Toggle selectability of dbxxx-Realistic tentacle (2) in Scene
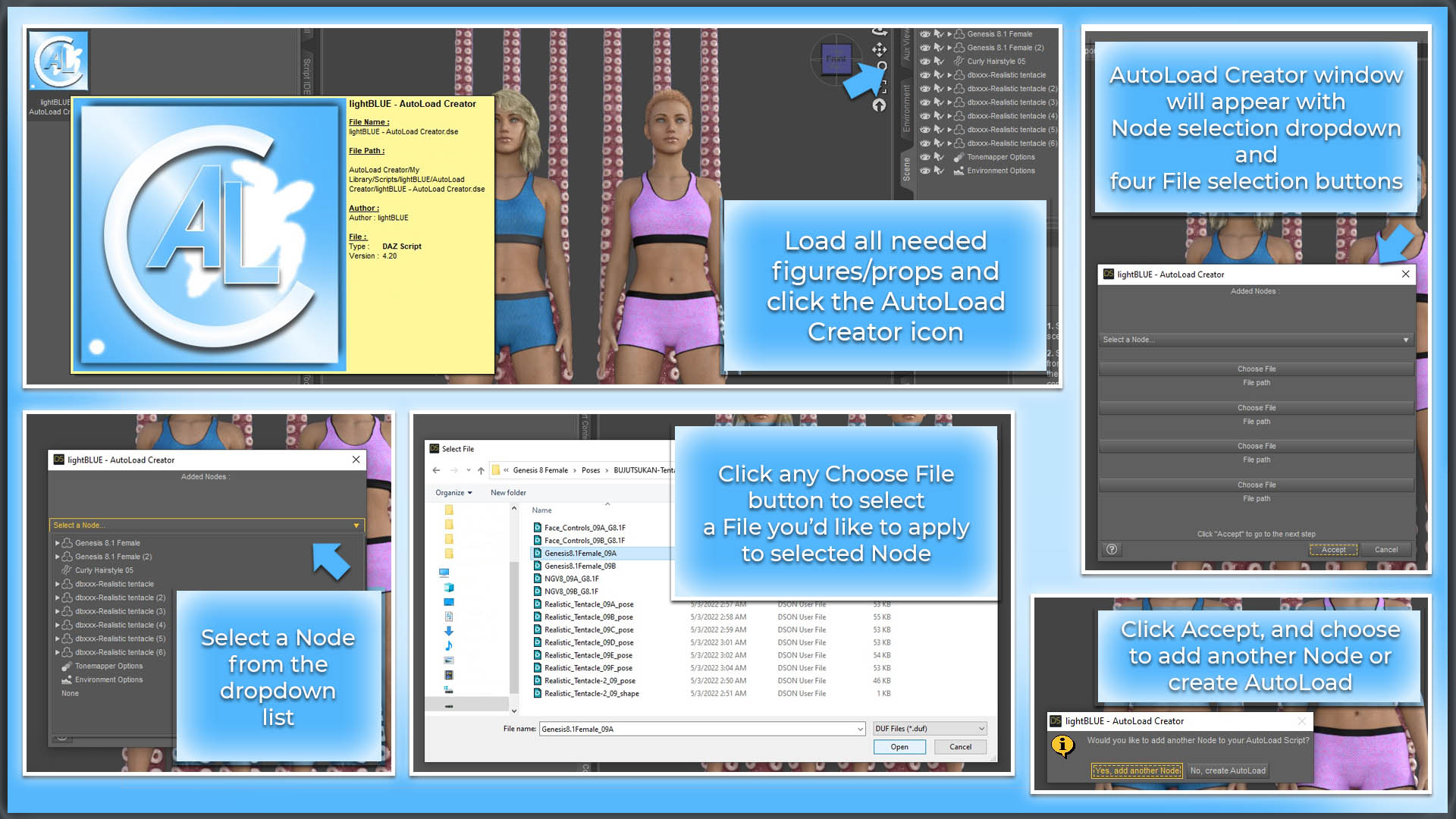 pyautogui.click(x=939, y=89)
